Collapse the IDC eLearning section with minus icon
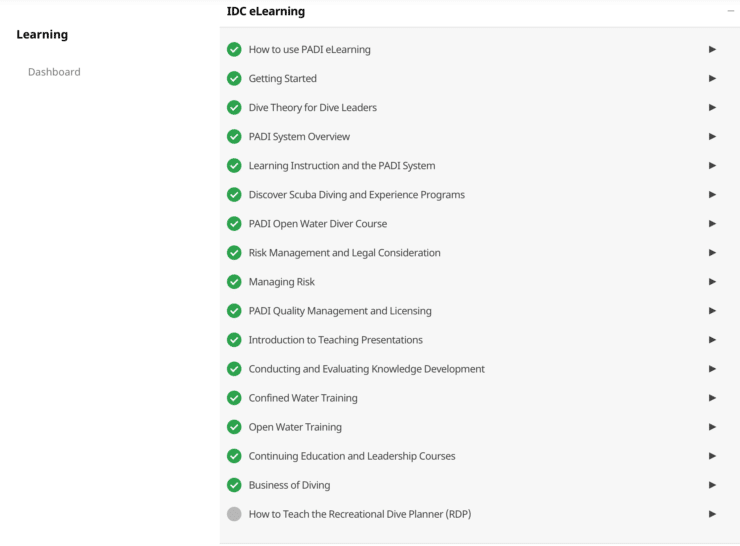 tap(731, 11)
